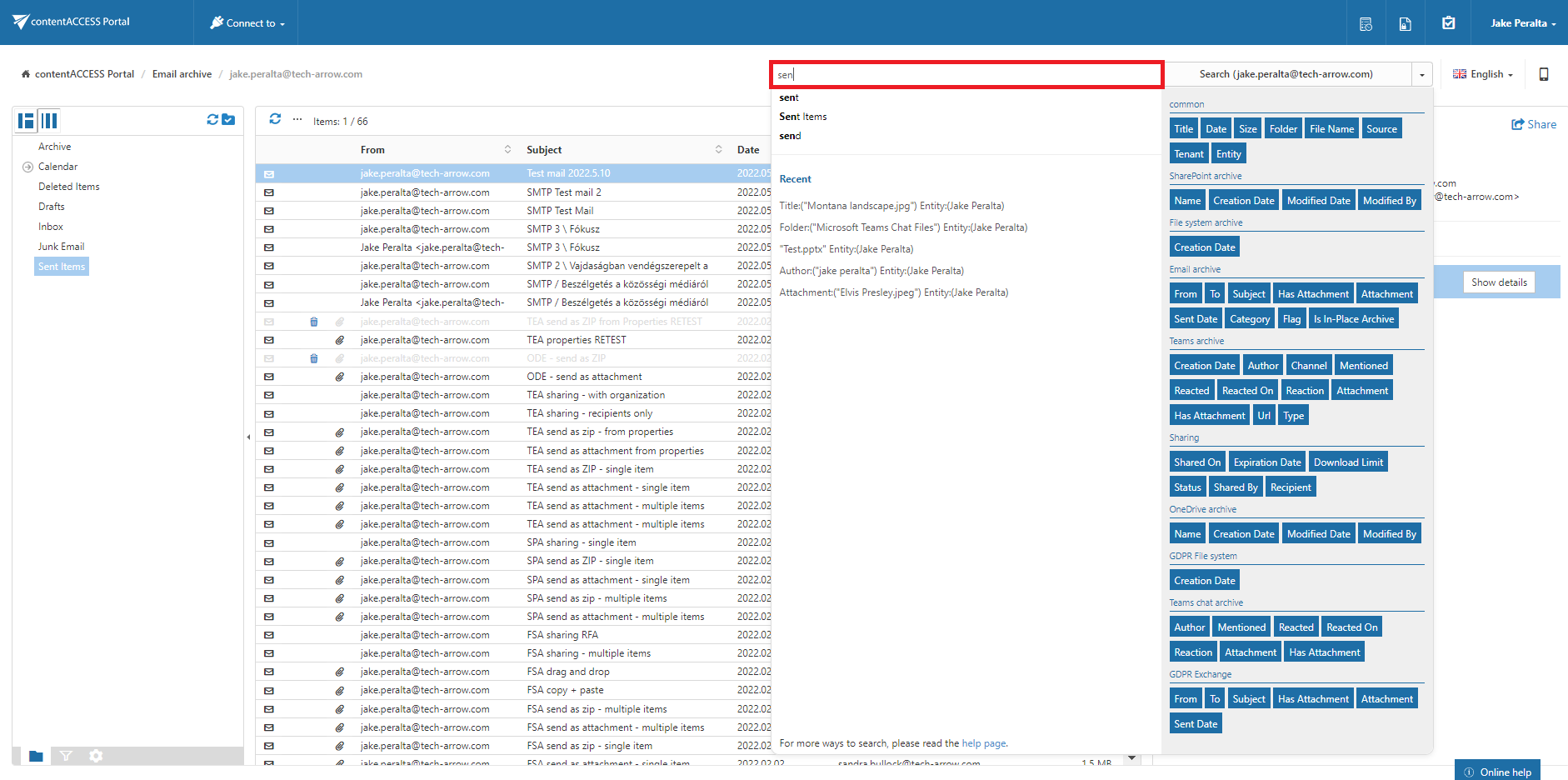Refresh the folder tree with the sync icon
The height and width of the screenshot is (780, 1568).
coord(212,120)
